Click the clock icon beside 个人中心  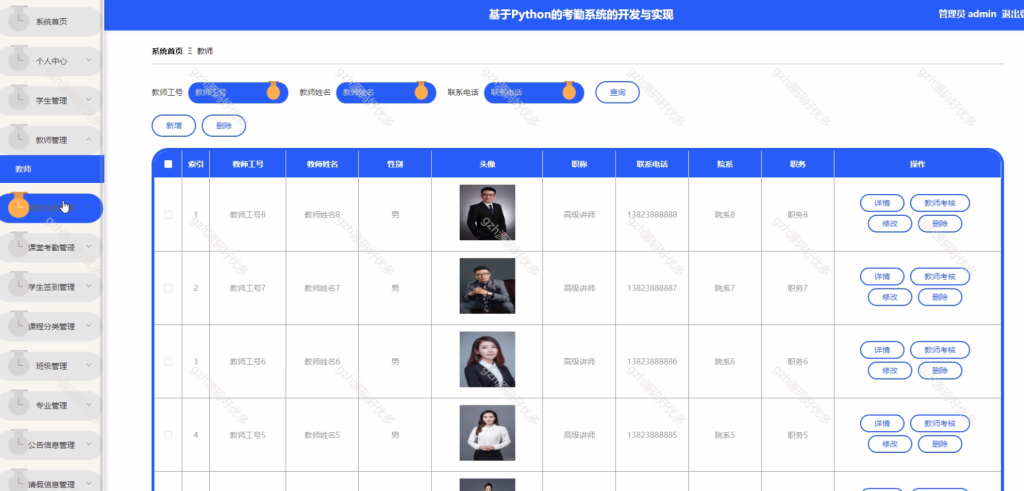point(19,59)
